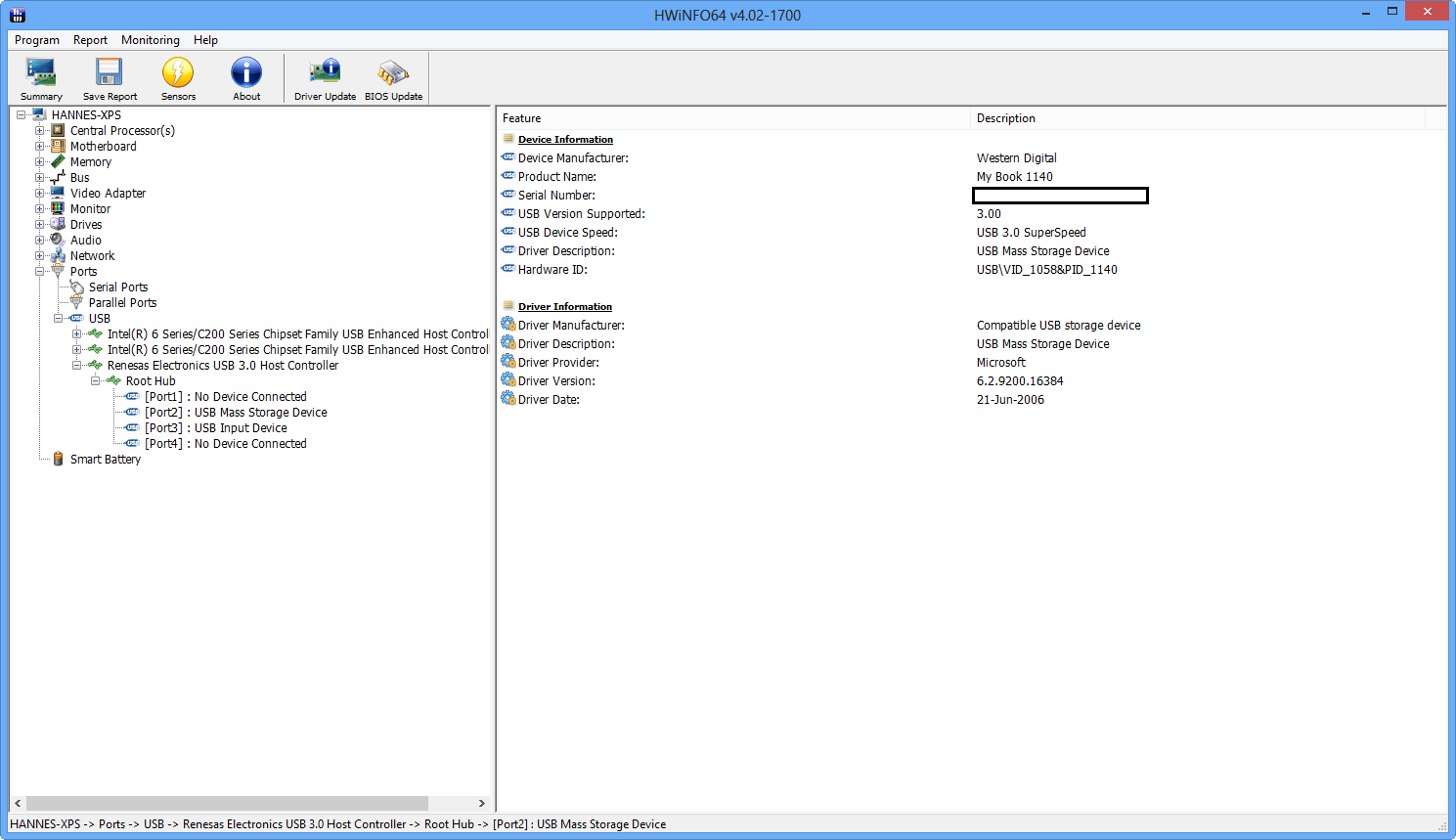Expand the Drives node
Screen dimensions: 1456x840
[x=40, y=224]
